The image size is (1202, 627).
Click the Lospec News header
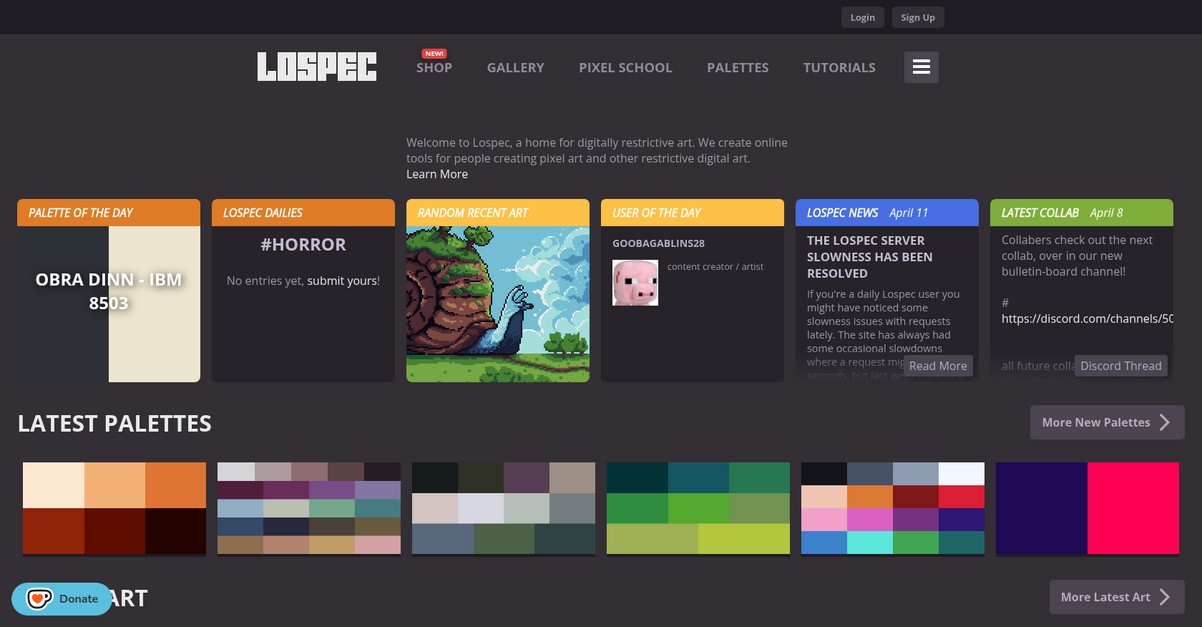[887, 212]
